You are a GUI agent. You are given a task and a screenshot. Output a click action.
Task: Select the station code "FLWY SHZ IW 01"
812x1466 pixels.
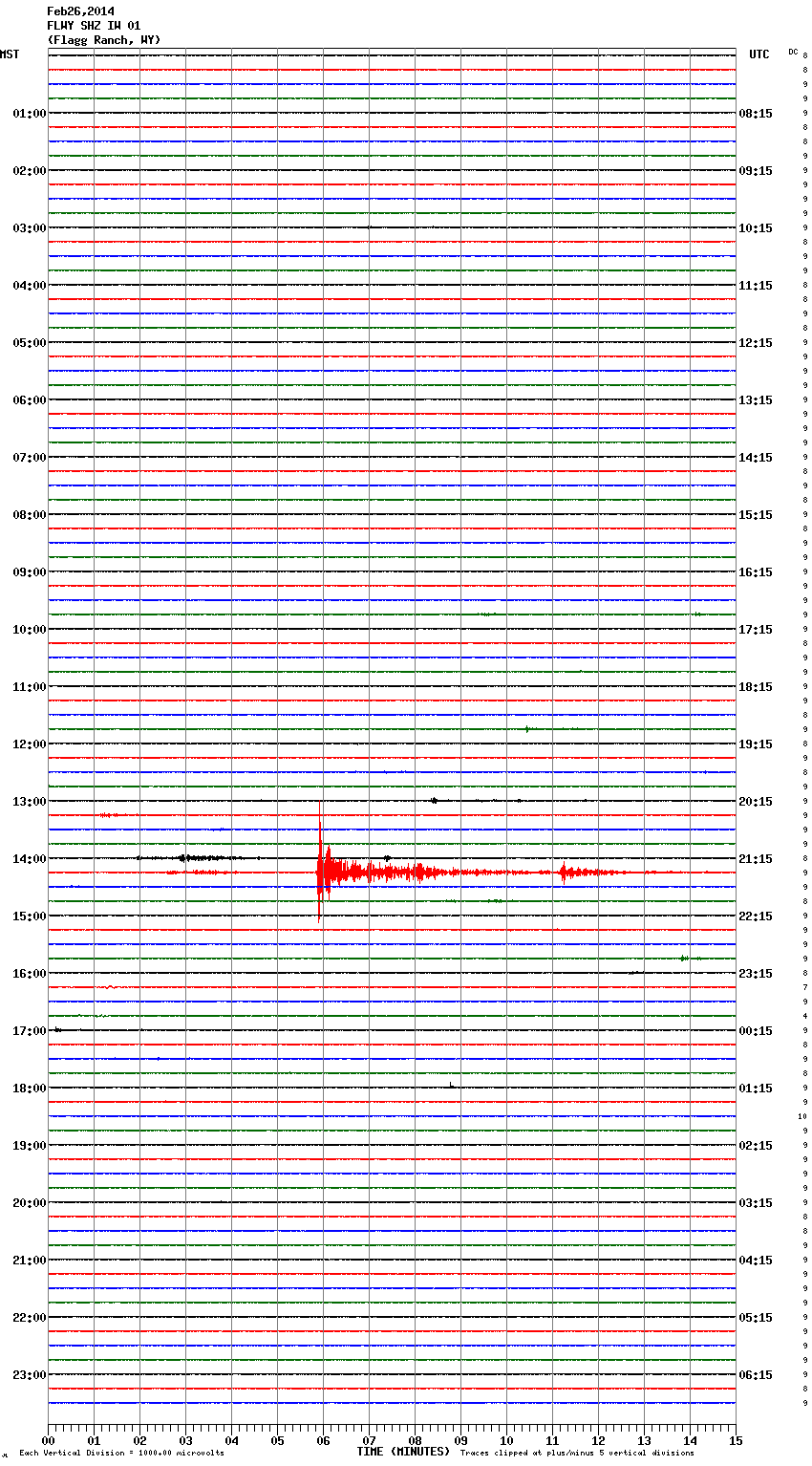pos(94,26)
